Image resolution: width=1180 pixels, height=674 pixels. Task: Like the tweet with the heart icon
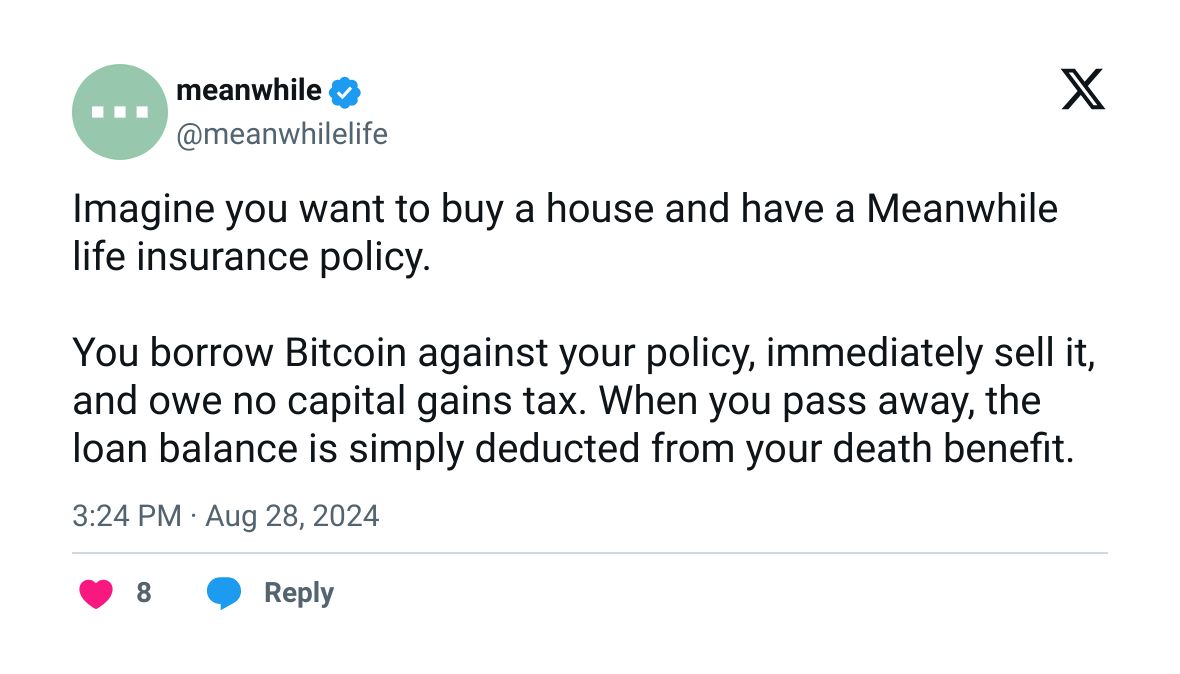coord(96,593)
